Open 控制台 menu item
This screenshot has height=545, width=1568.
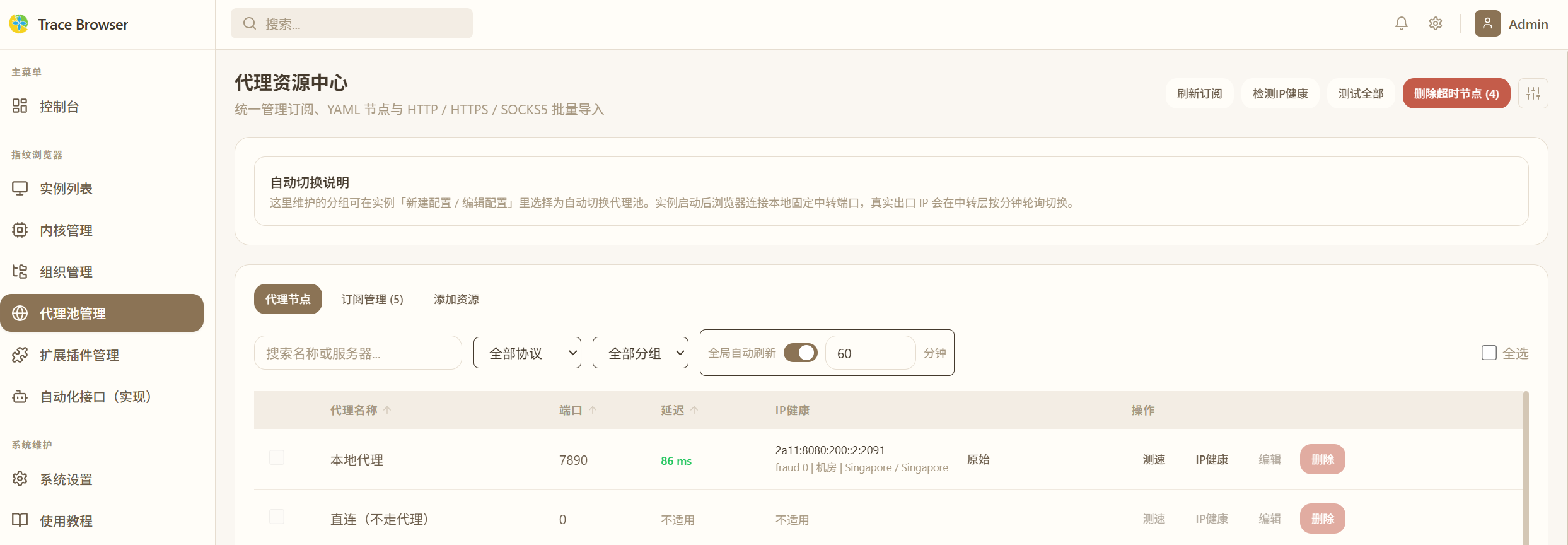click(102, 106)
